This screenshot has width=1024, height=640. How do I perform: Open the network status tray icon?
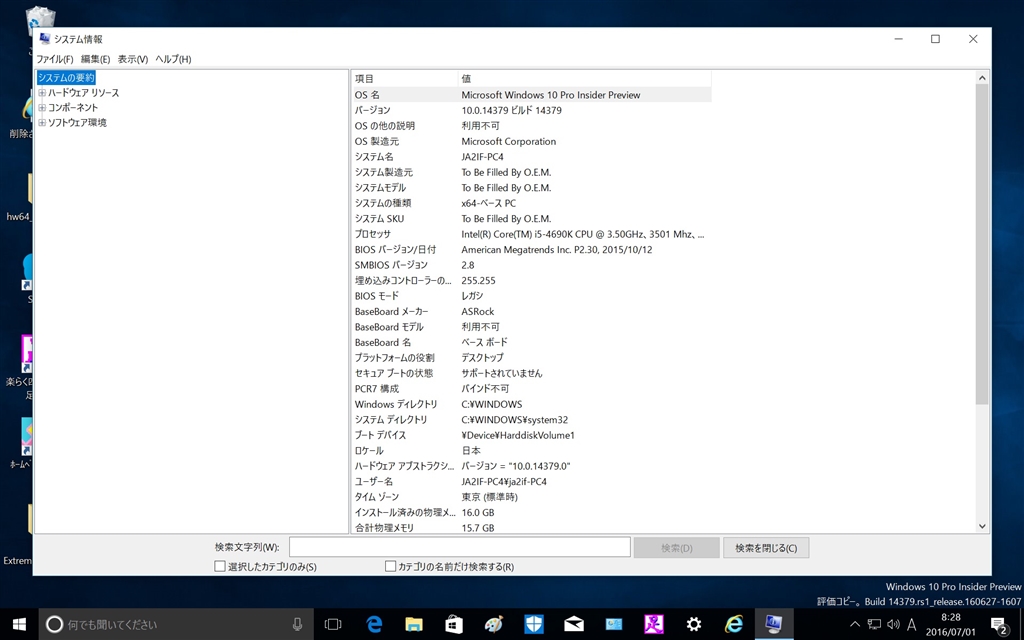tap(874, 624)
